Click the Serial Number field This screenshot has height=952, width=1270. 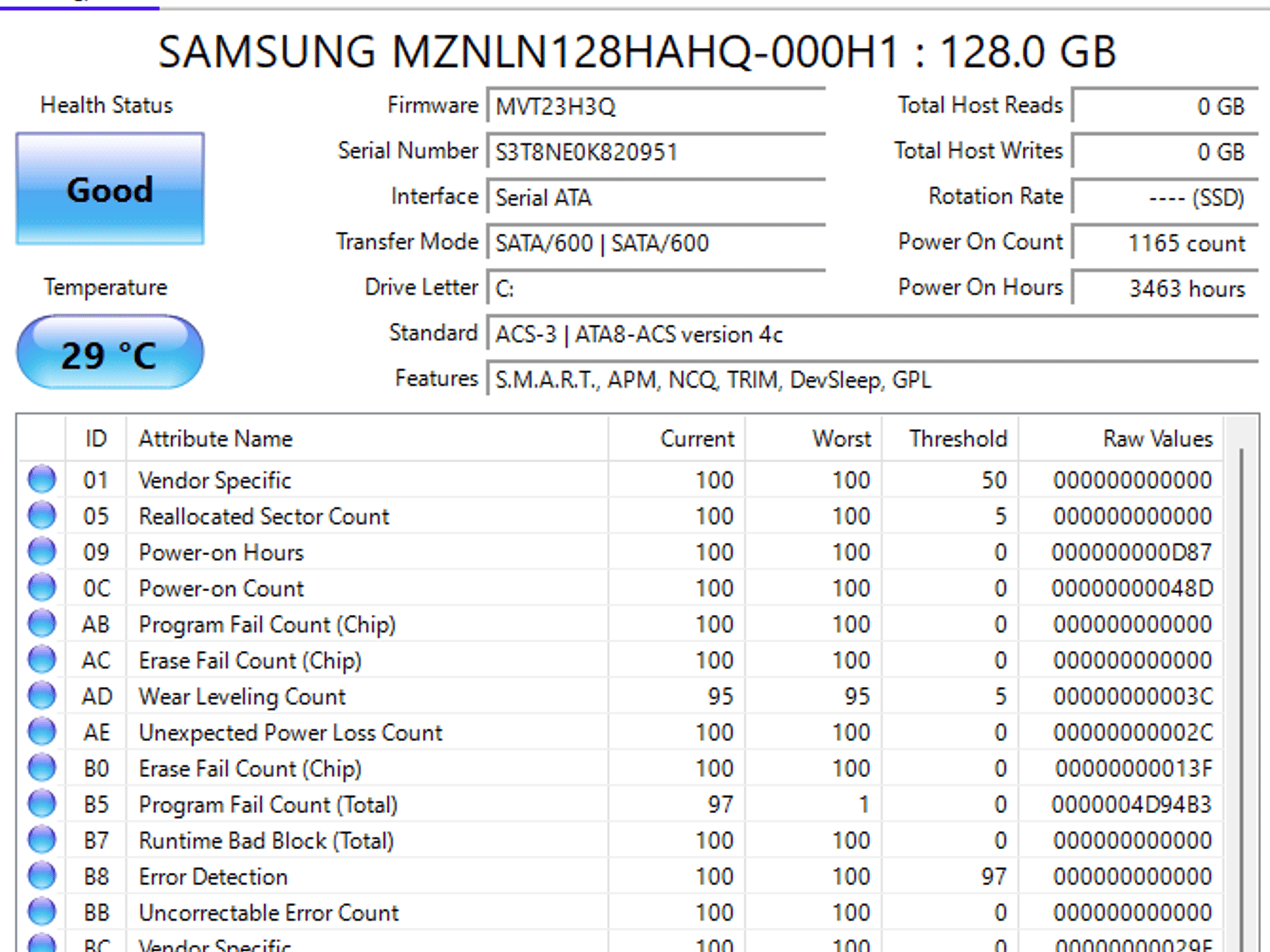[x=655, y=151]
